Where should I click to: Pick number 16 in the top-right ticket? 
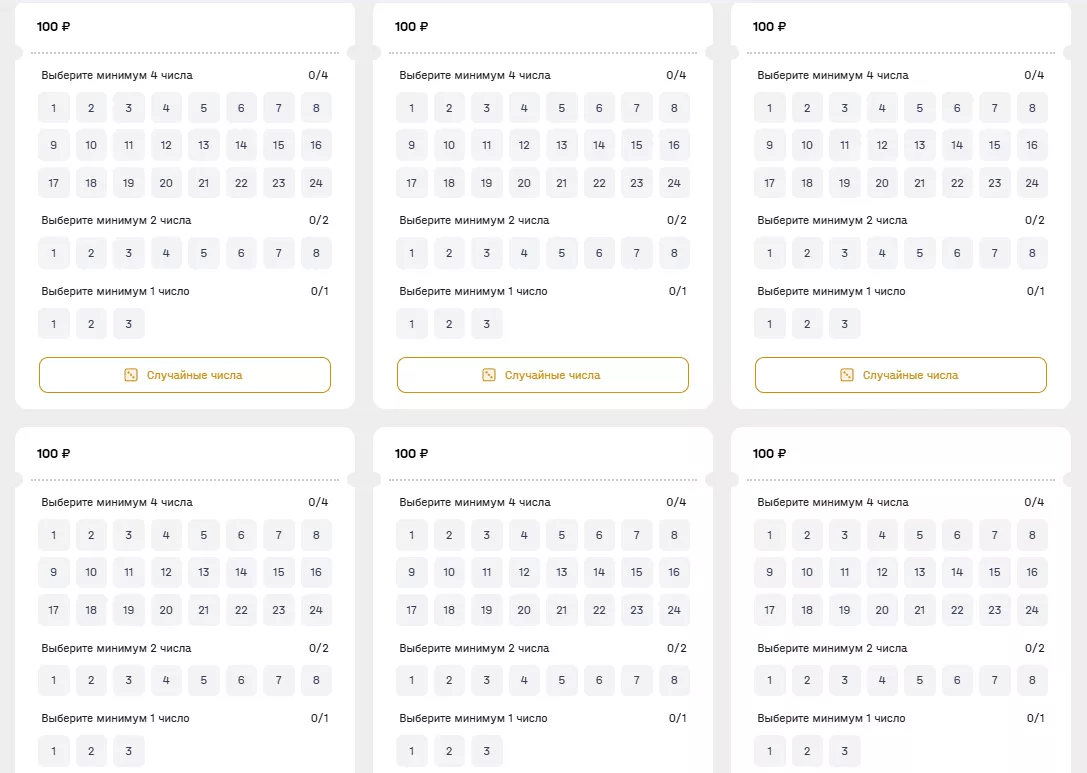tap(1032, 145)
